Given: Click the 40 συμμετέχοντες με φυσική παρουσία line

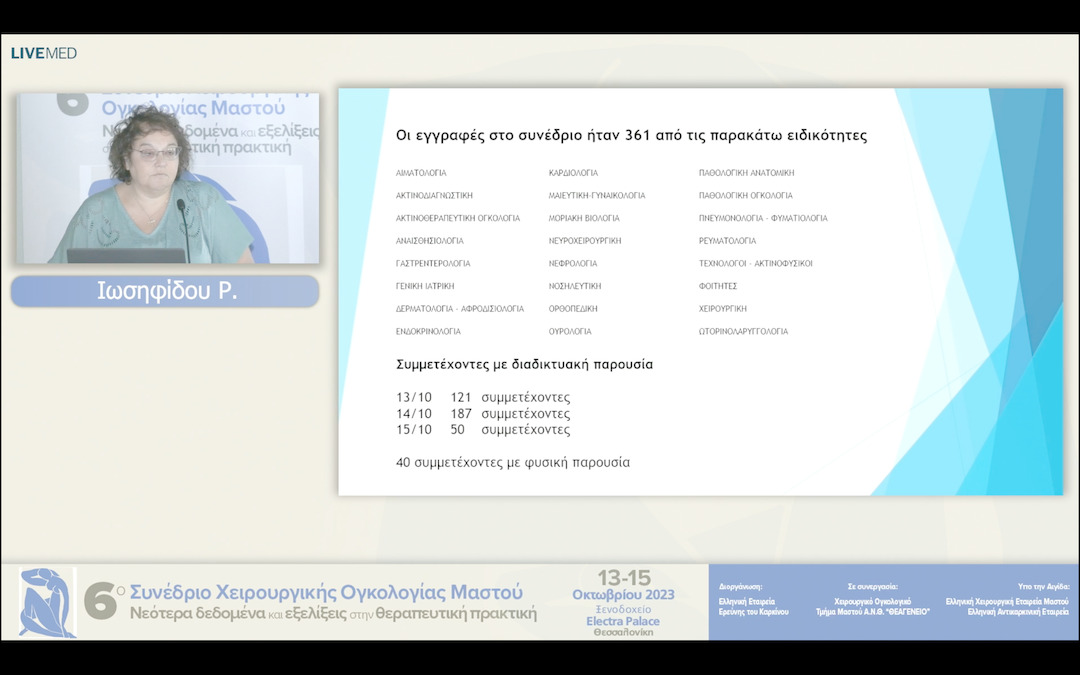Looking at the screenshot, I should point(513,463).
